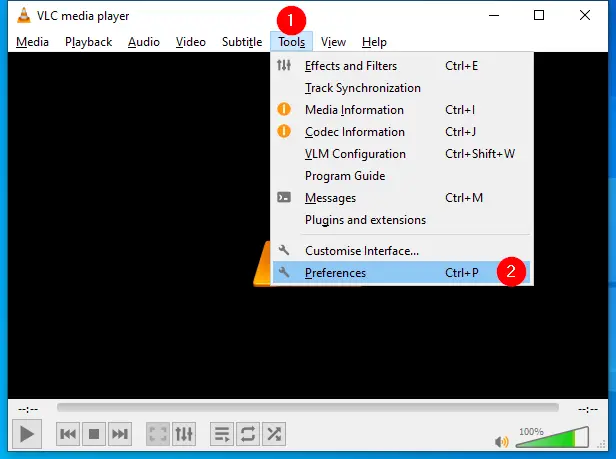Open the Playback menu
The width and height of the screenshot is (616, 459).
[x=88, y=42]
